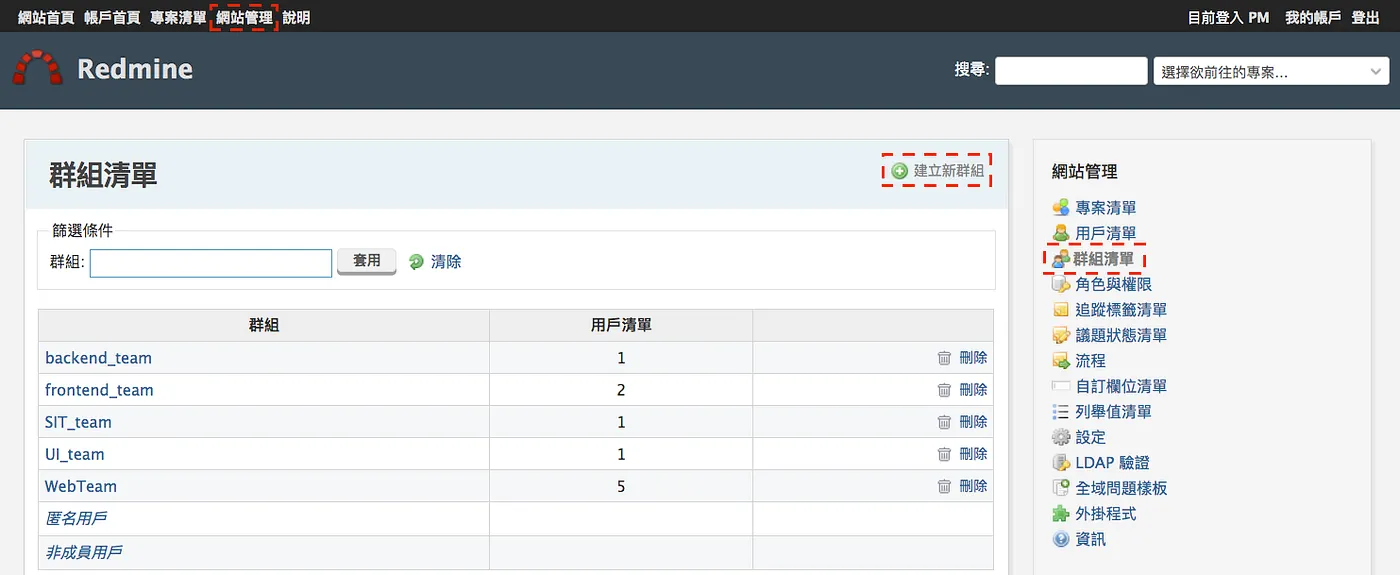Screen dimensions: 1400x575
Task: Click the trash icon in WebTeam row
Action: [x=944, y=486]
